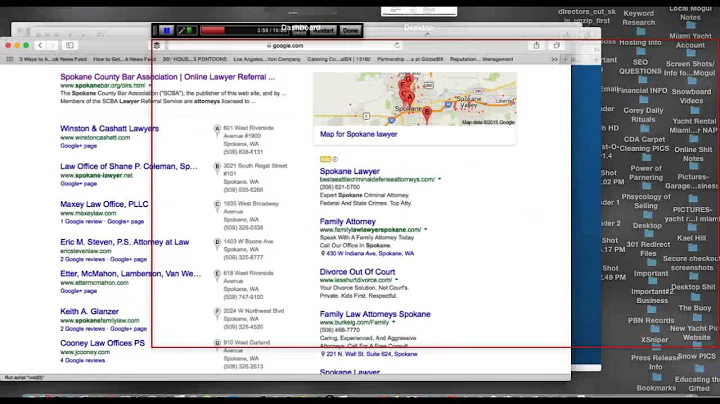Go back in Safari history
The image size is (720, 404).
click(x=40, y=45)
